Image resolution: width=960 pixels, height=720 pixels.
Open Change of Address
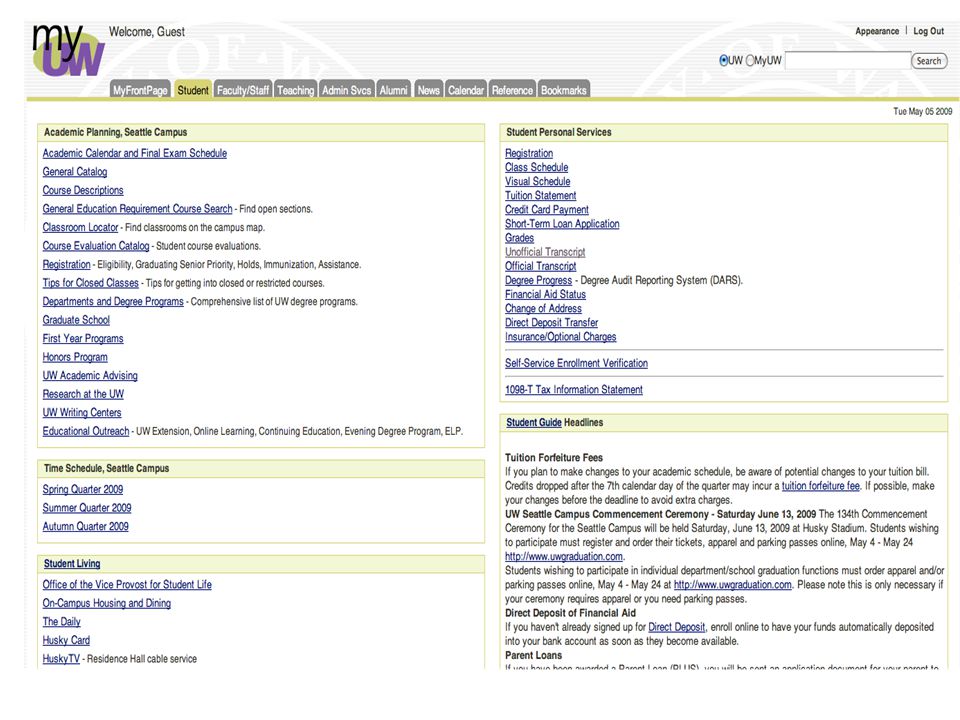pyautogui.click(x=543, y=309)
